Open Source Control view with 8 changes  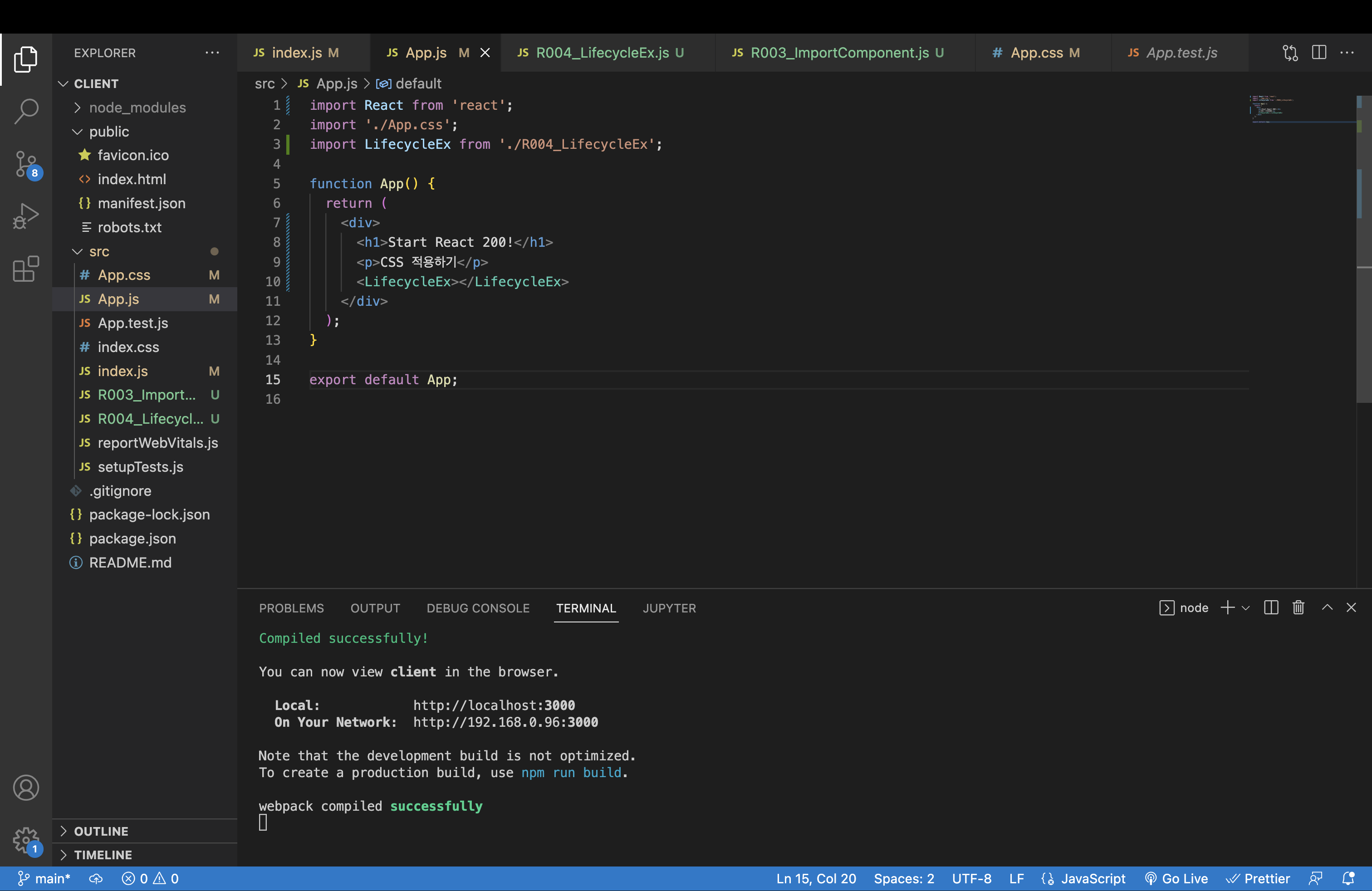[26, 164]
